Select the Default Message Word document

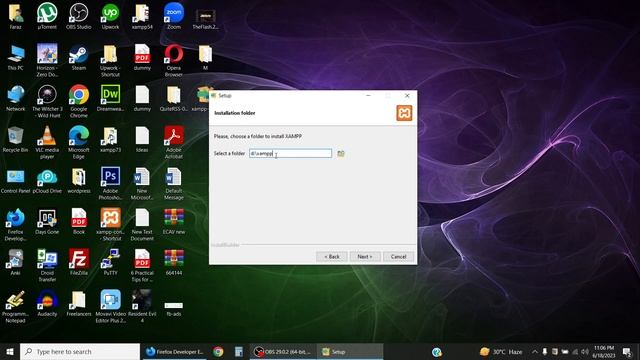(x=174, y=184)
